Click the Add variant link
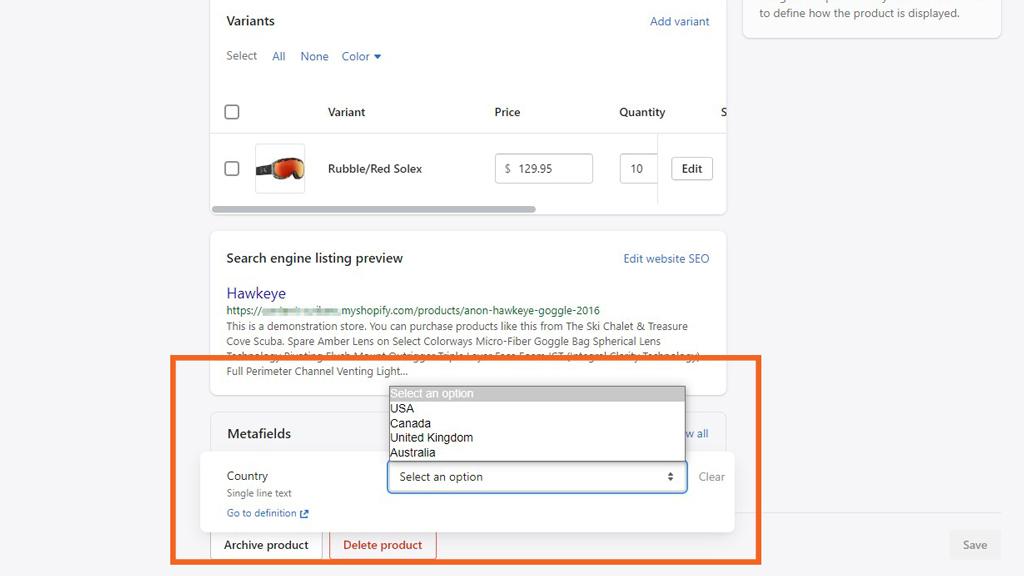 point(679,21)
